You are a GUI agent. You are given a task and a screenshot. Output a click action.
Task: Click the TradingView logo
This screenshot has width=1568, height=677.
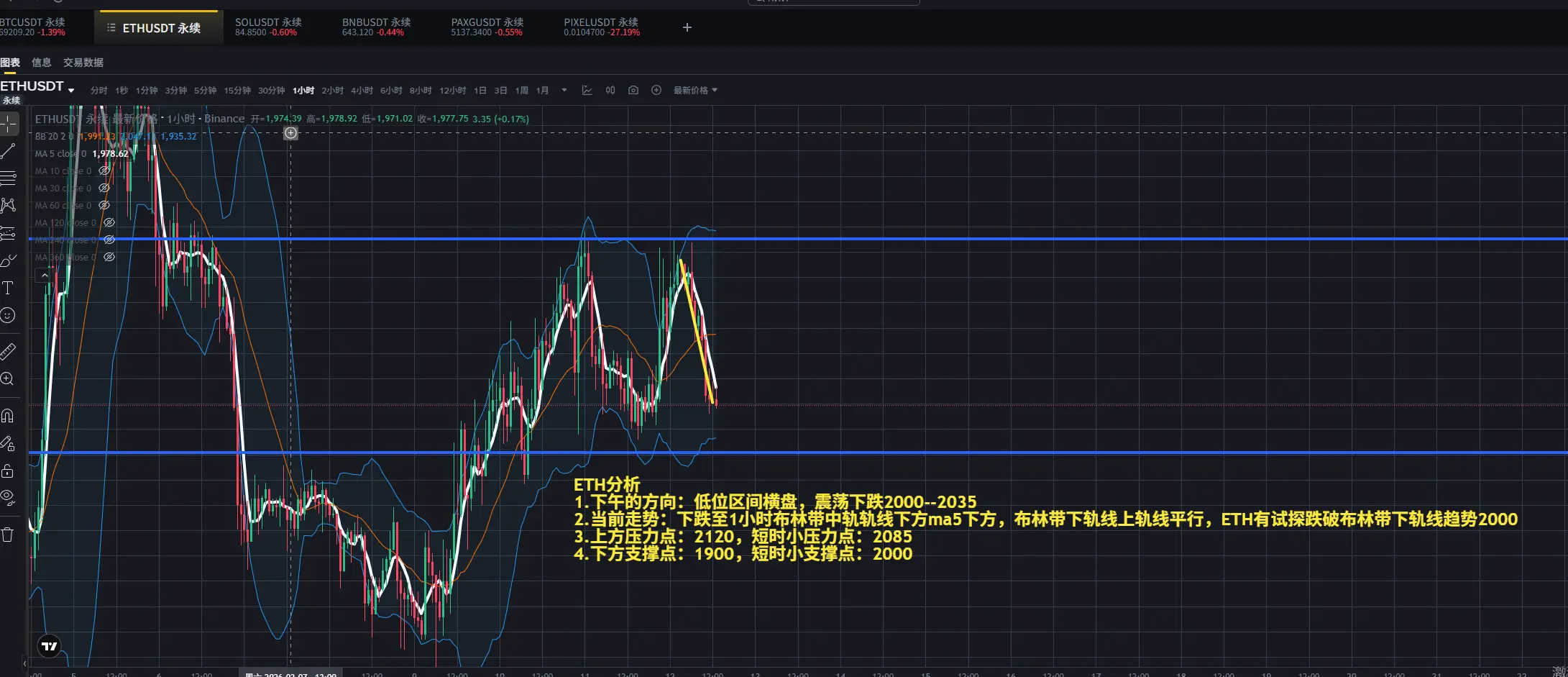click(50, 646)
